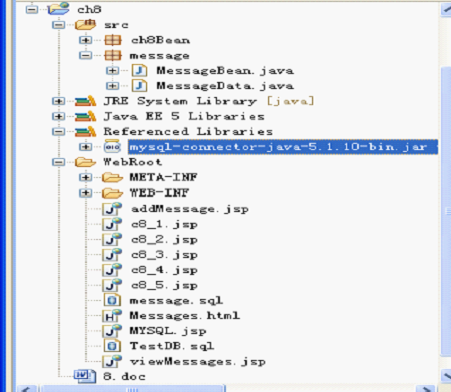Select addMessage.jsp file name
Viewport: 451px width, 392px height.
[190, 209]
